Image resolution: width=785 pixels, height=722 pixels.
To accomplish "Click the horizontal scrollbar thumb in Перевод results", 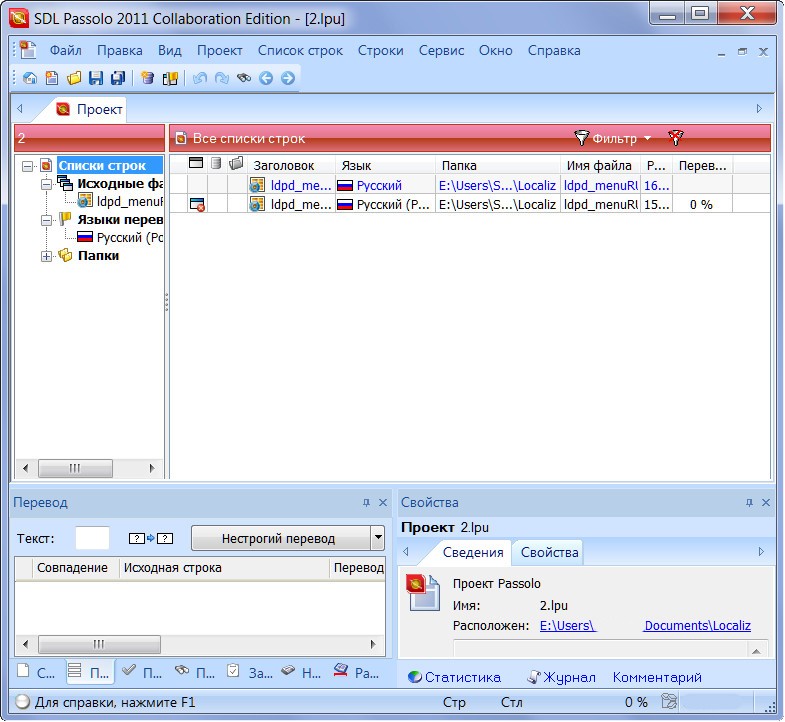I will tap(99, 644).
